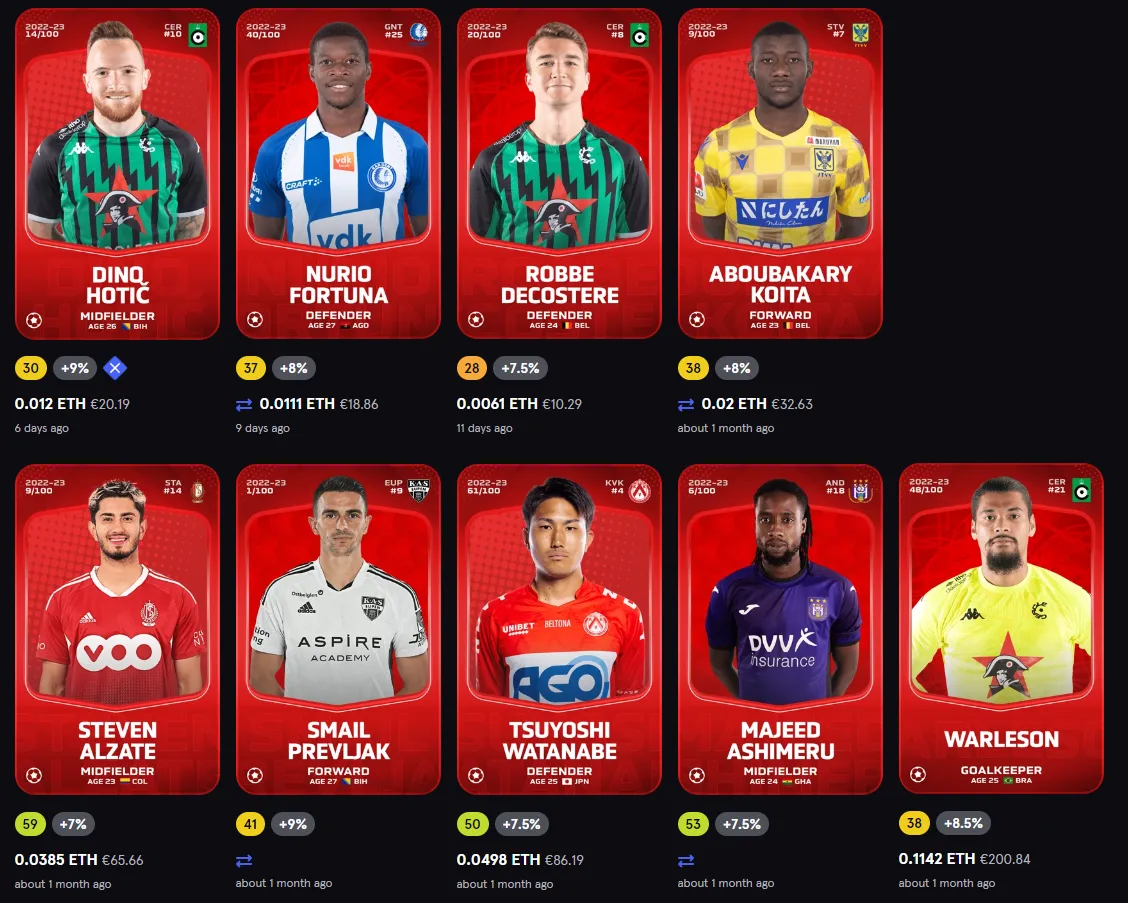This screenshot has height=903, width=1128.
Task: Select the Robbe Decostere player card
Action: [559, 173]
